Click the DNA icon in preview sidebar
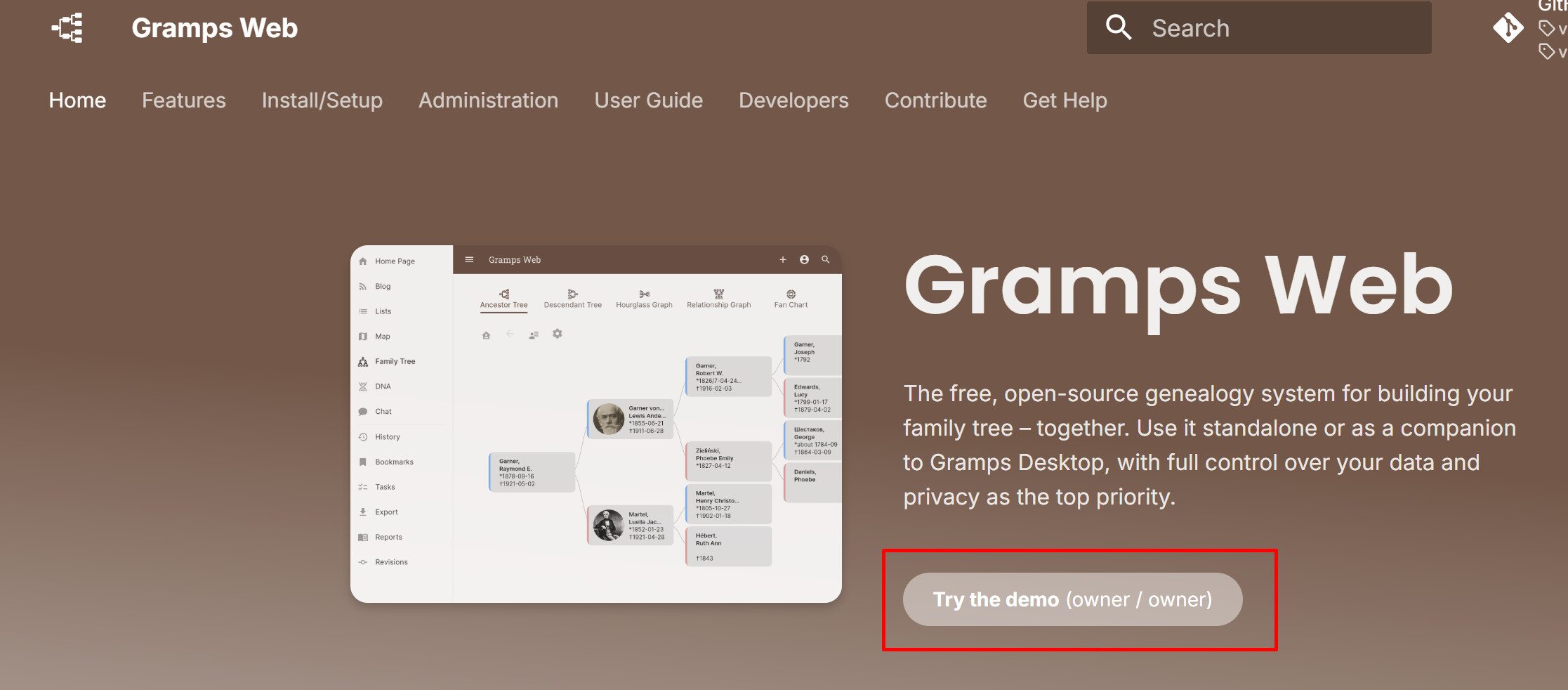 (x=363, y=386)
